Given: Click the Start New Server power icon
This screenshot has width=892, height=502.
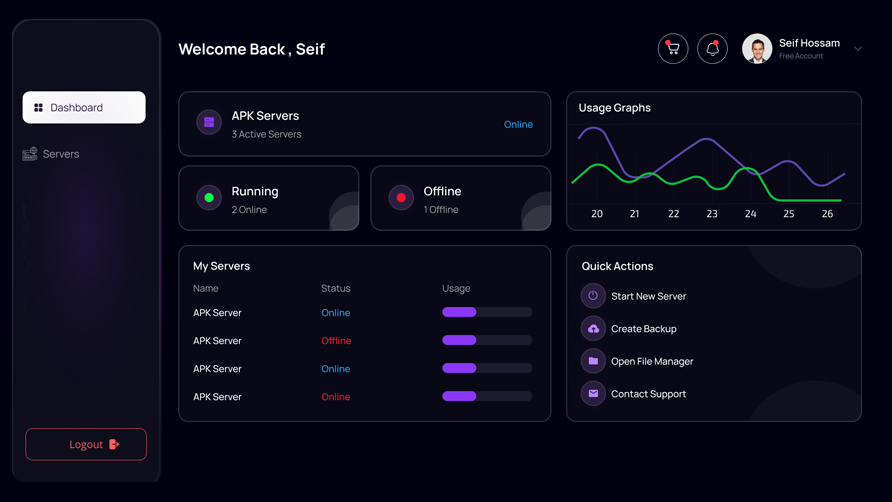Looking at the screenshot, I should click(x=593, y=296).
